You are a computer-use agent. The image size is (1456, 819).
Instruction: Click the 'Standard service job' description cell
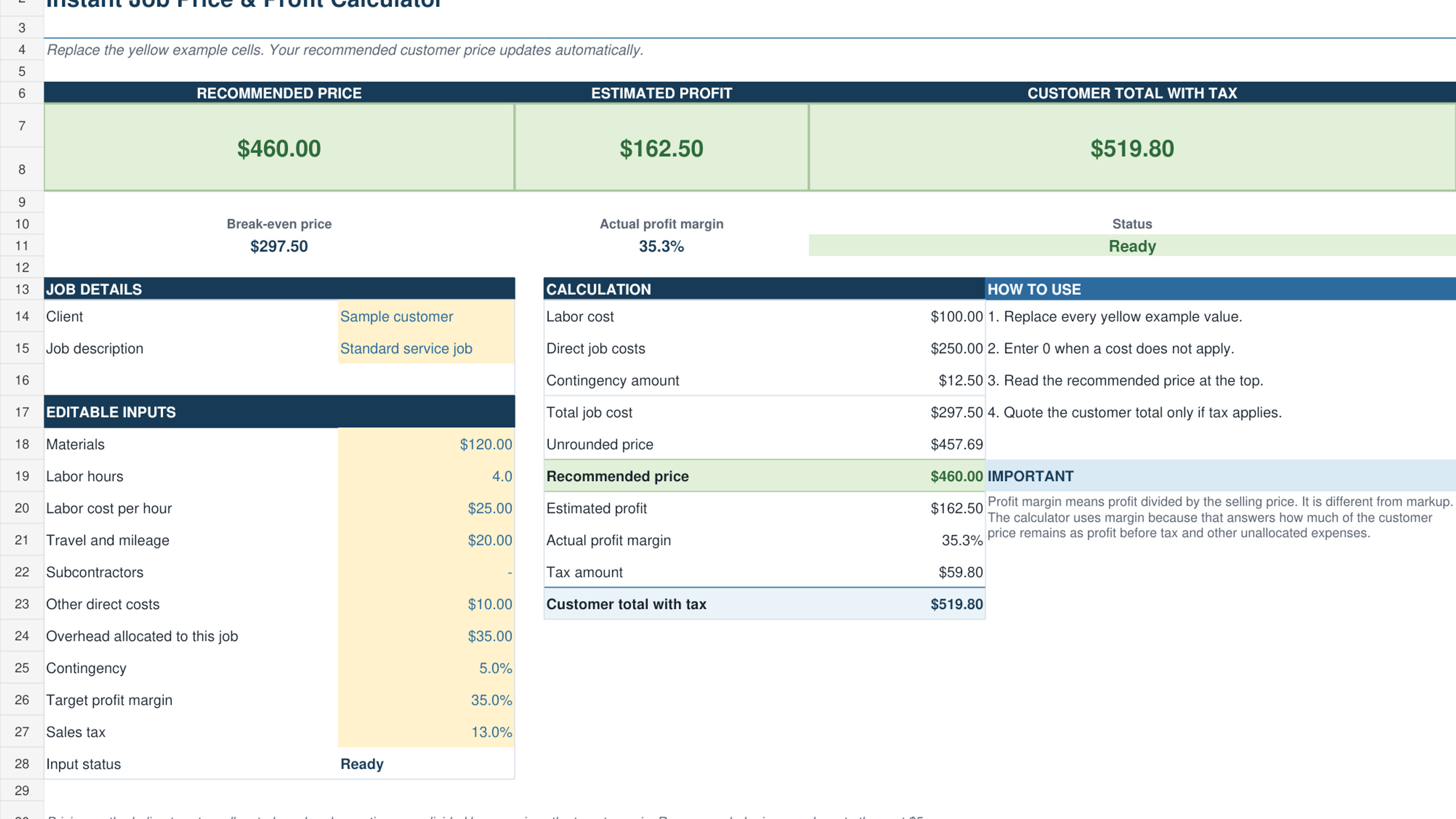click(x=426, y=348)
